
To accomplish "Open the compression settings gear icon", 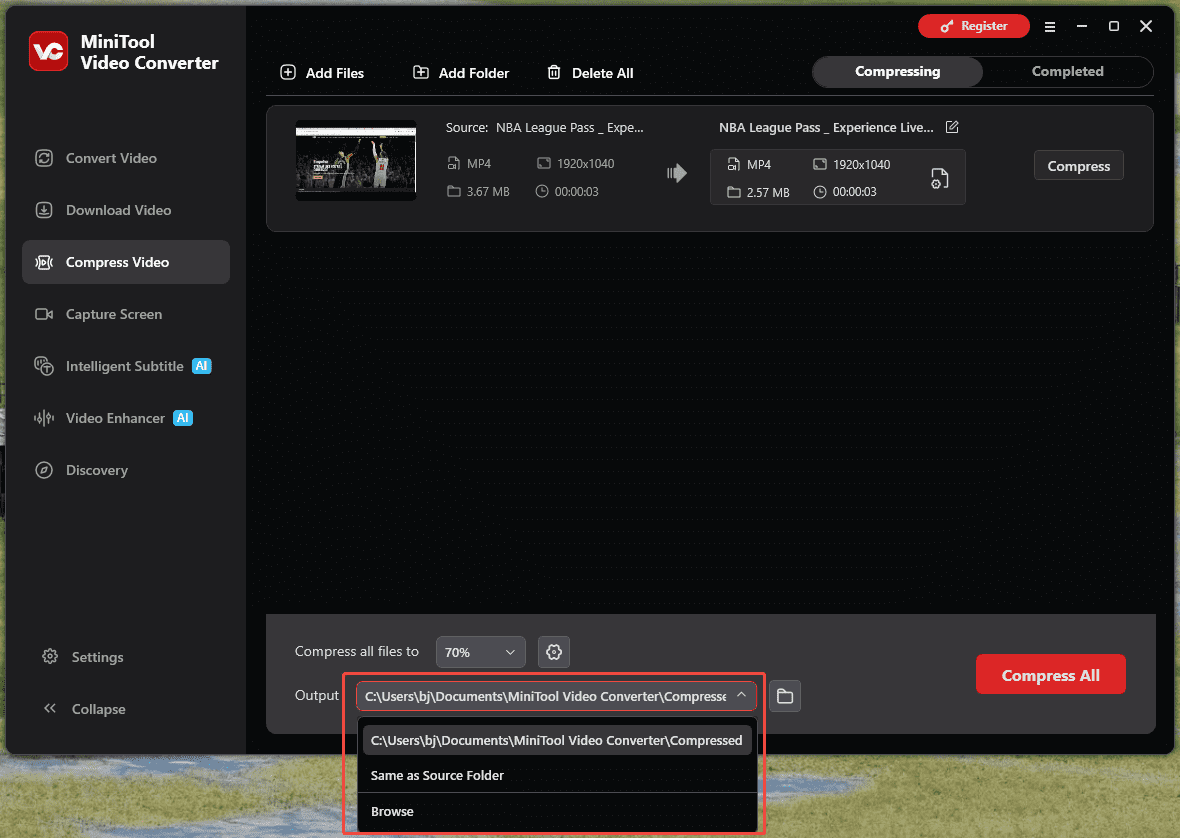I will click(x=554, y=651).
